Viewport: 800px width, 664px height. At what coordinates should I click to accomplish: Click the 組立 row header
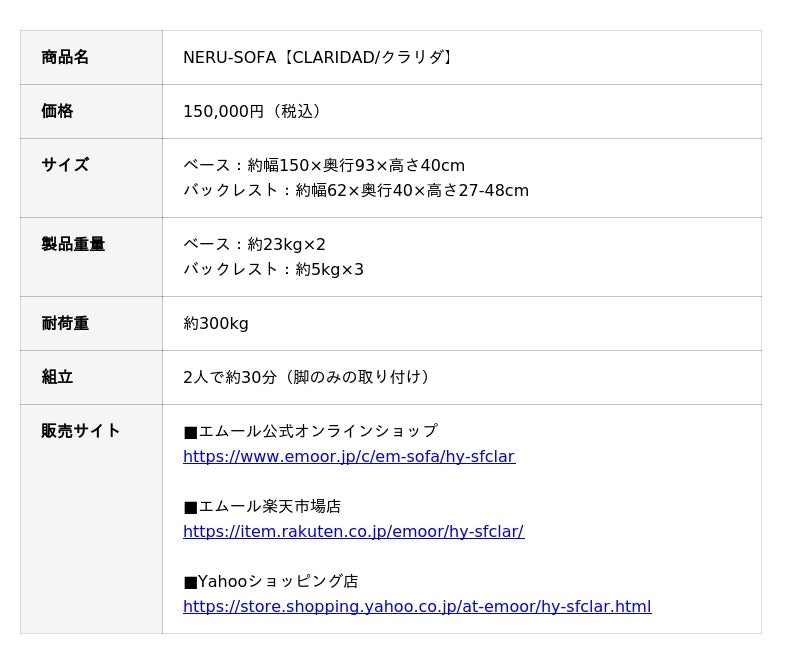pos(57,377)
